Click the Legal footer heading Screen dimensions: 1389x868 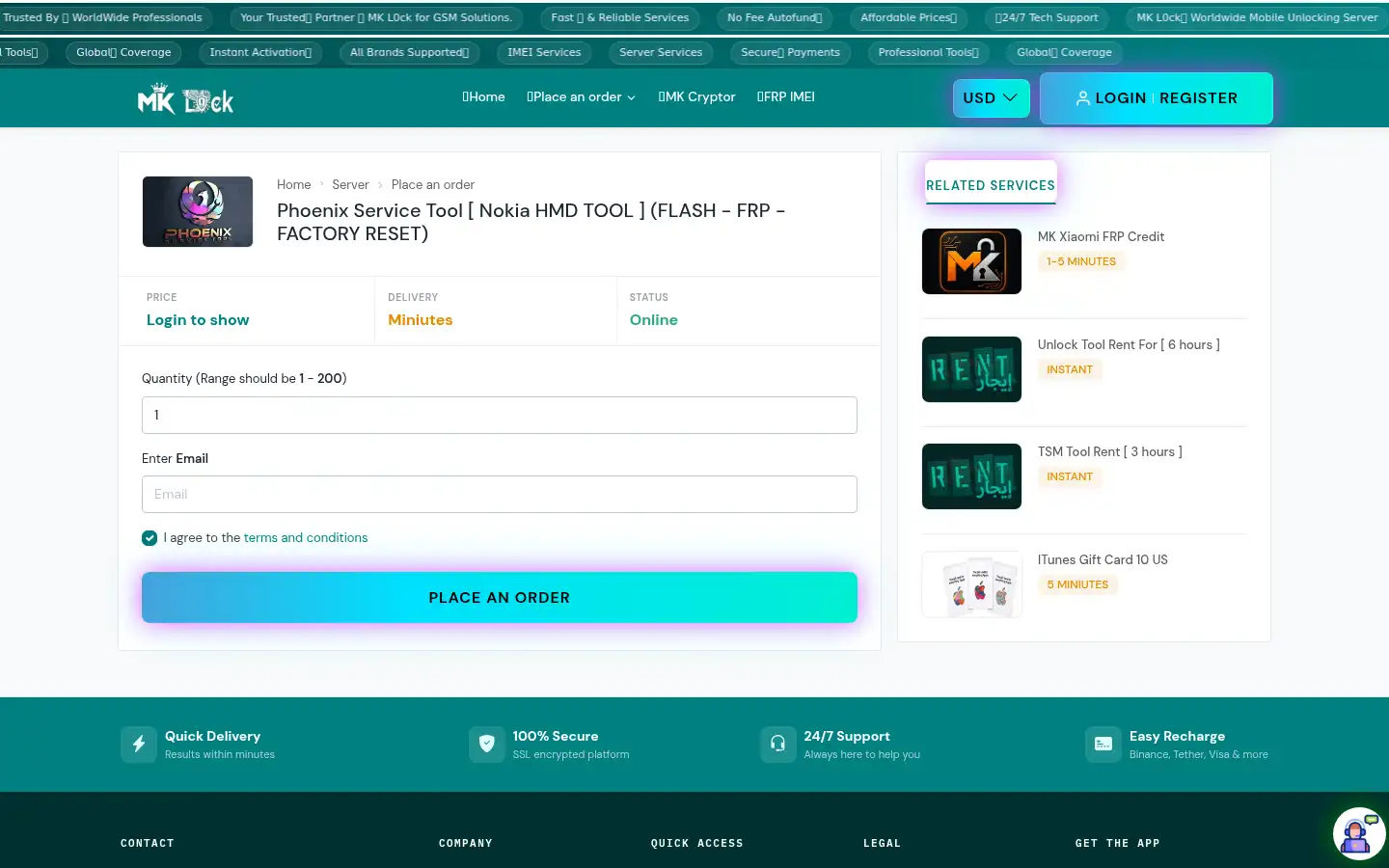click(882, 843)
